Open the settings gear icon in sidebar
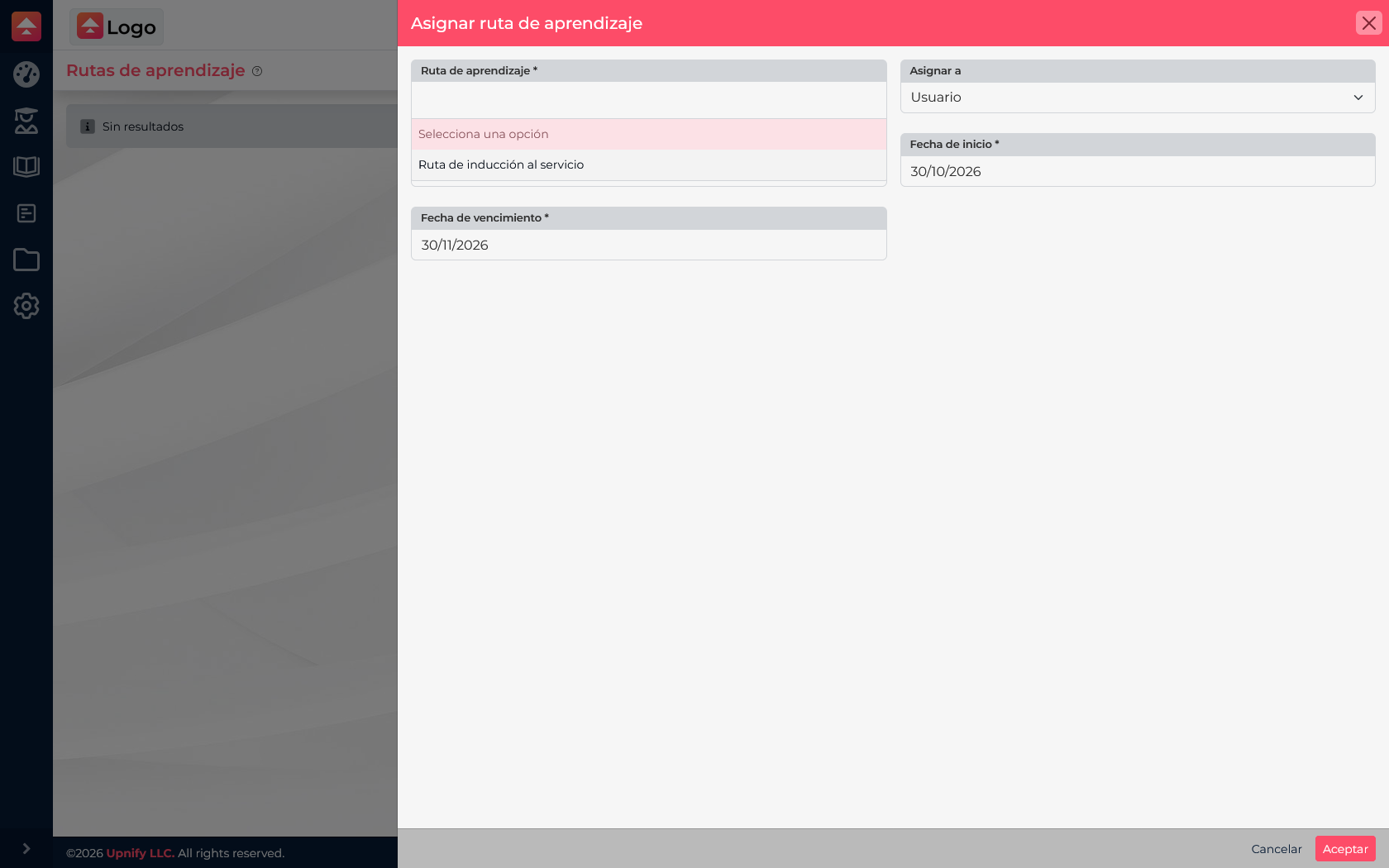1389x868 pixels. [x=26, y=306]
